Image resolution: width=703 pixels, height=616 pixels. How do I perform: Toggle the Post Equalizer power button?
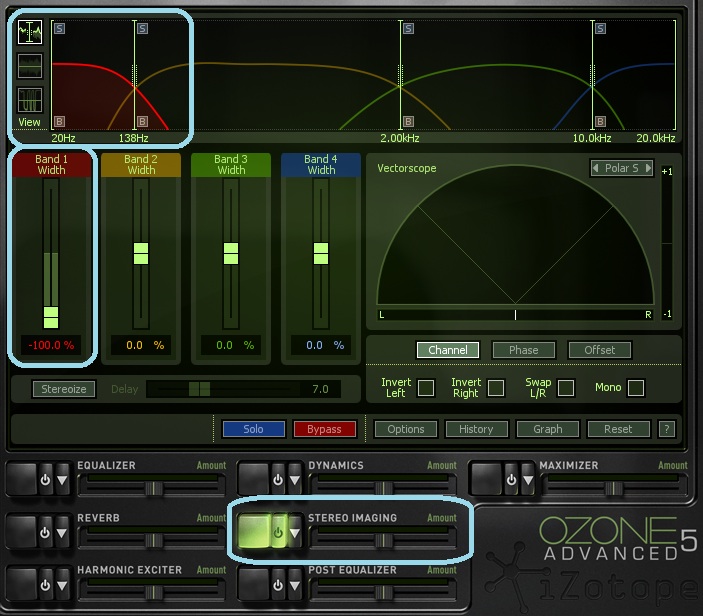click(278, 585)
